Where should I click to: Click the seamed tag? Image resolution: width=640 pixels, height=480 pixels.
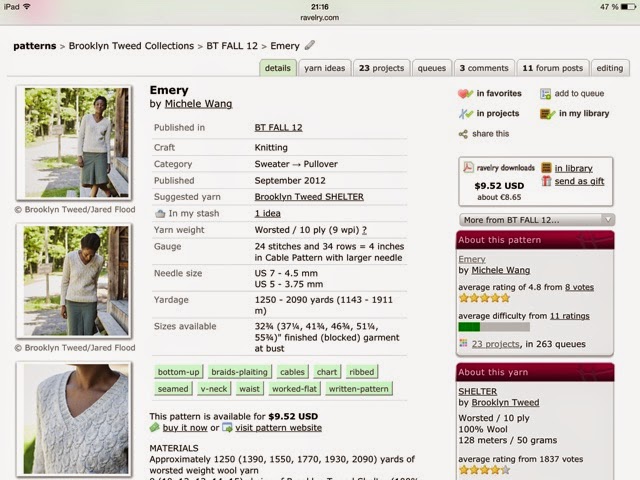click(173, 389)
